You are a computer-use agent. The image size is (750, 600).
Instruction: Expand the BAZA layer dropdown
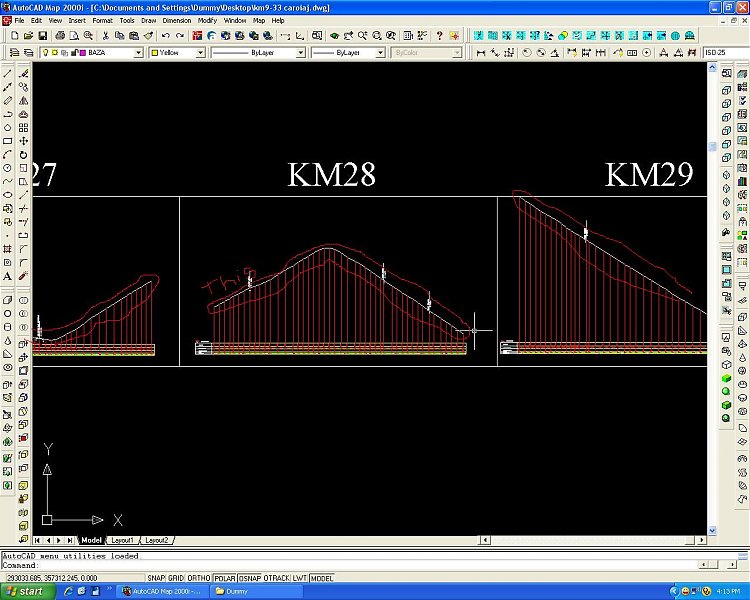click(x=138, y=53)
